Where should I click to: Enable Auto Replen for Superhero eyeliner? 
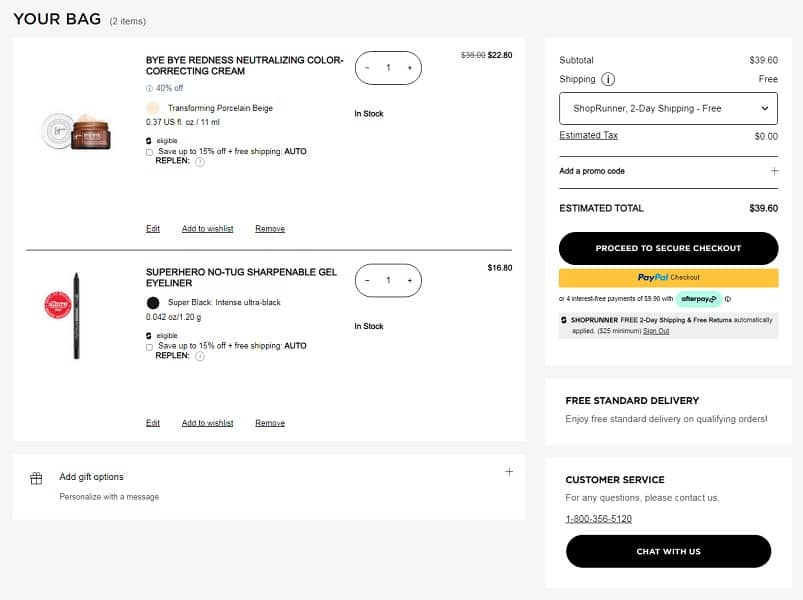click(x=149, y=347)
